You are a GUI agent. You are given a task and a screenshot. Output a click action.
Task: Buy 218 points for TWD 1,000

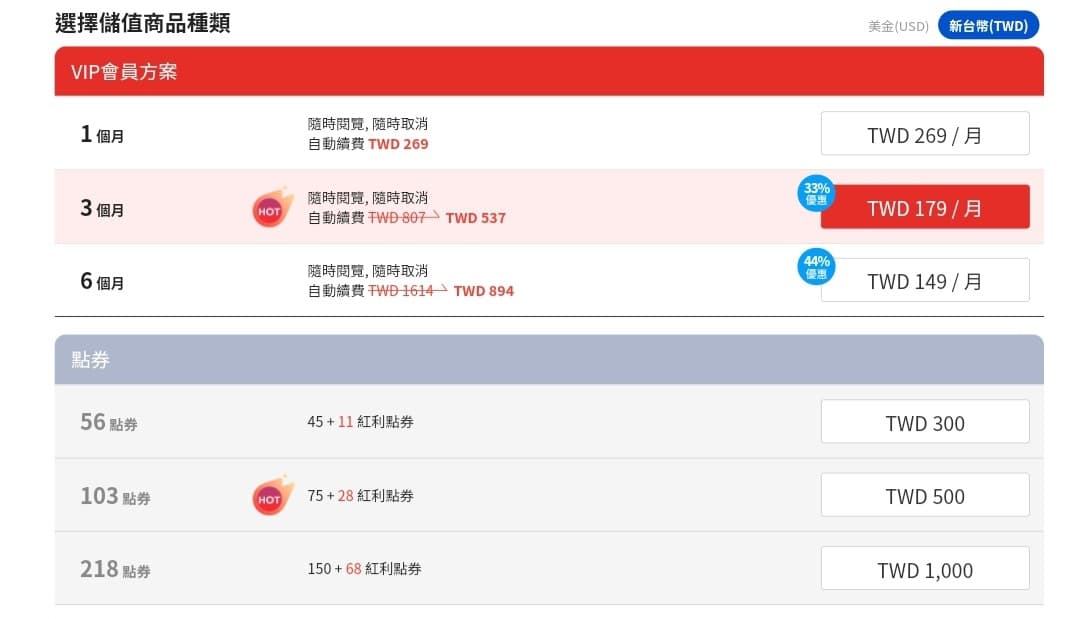(924, 569)
